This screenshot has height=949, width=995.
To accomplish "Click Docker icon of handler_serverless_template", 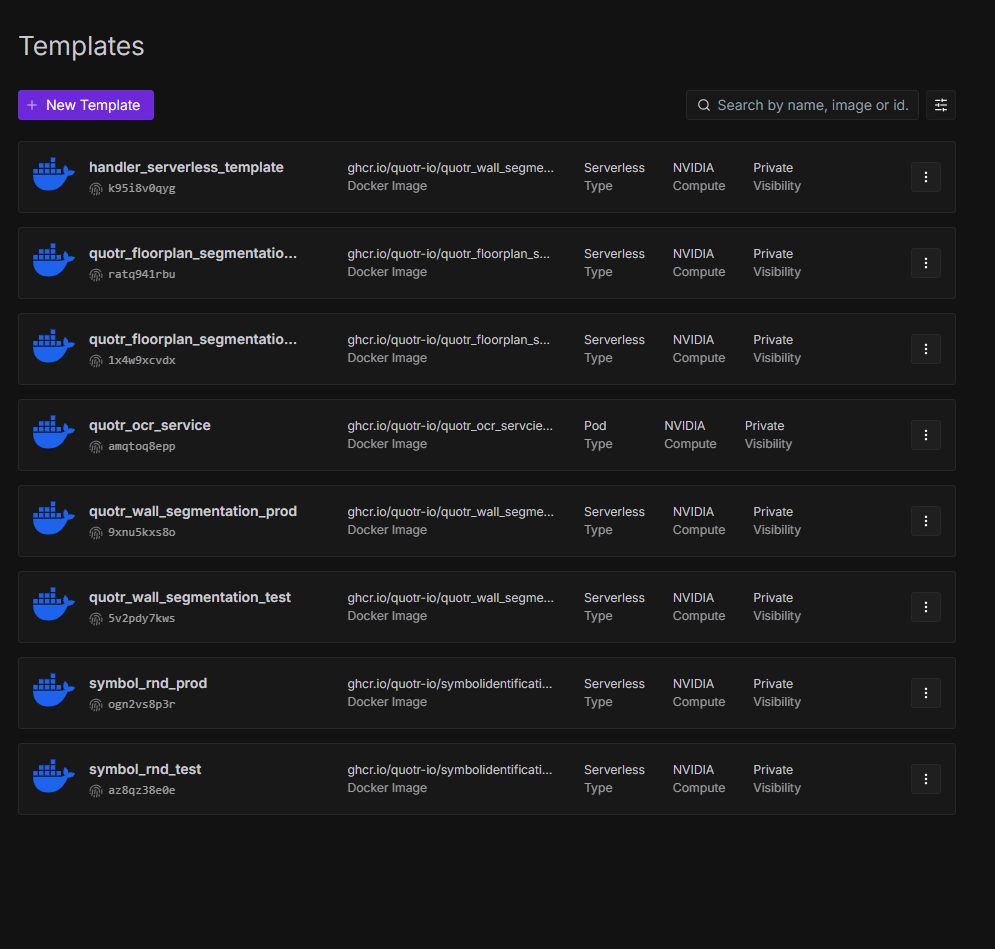I will pos(52,176).
